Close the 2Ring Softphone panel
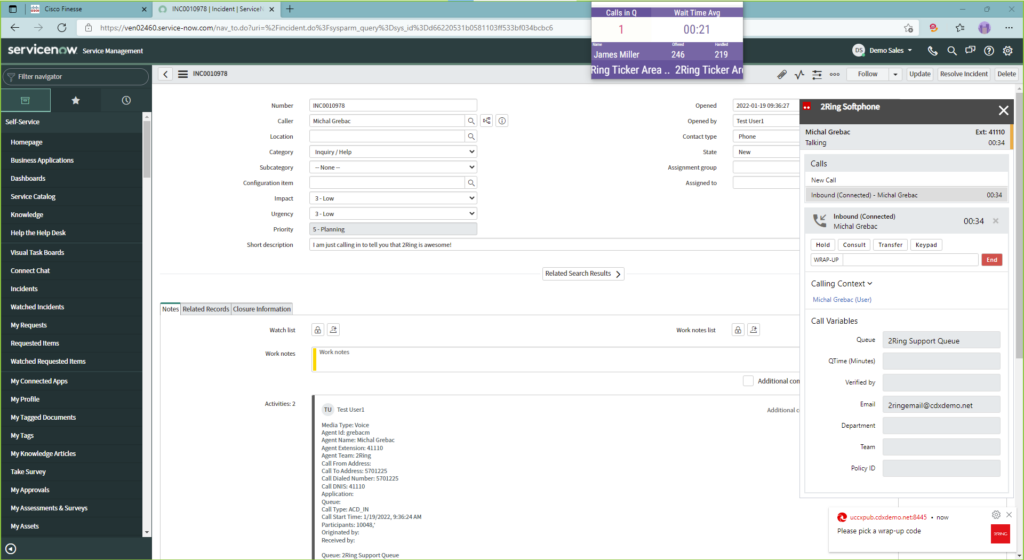This screenshot has height=560, width=1024. click(x=1003, y=110)
